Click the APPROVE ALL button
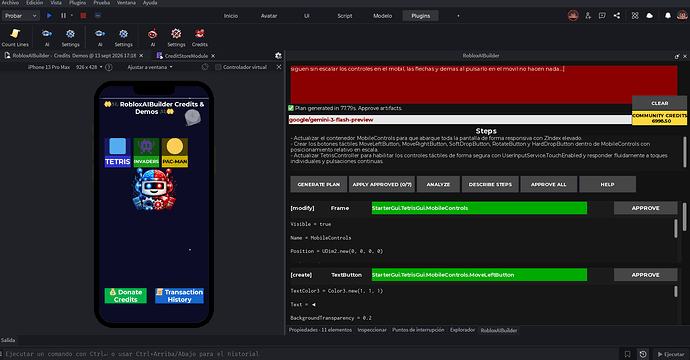The image size is (690, 360). pos(548,184)
